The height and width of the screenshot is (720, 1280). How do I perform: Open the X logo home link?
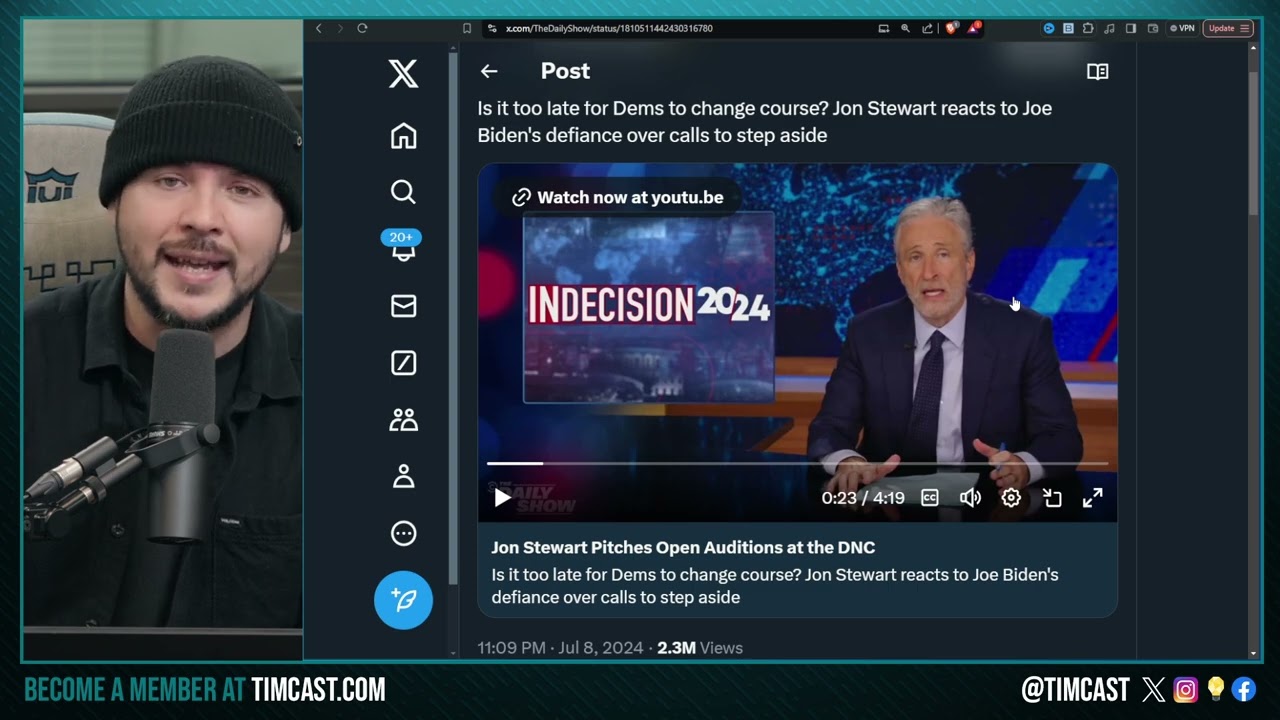(403, 74)
